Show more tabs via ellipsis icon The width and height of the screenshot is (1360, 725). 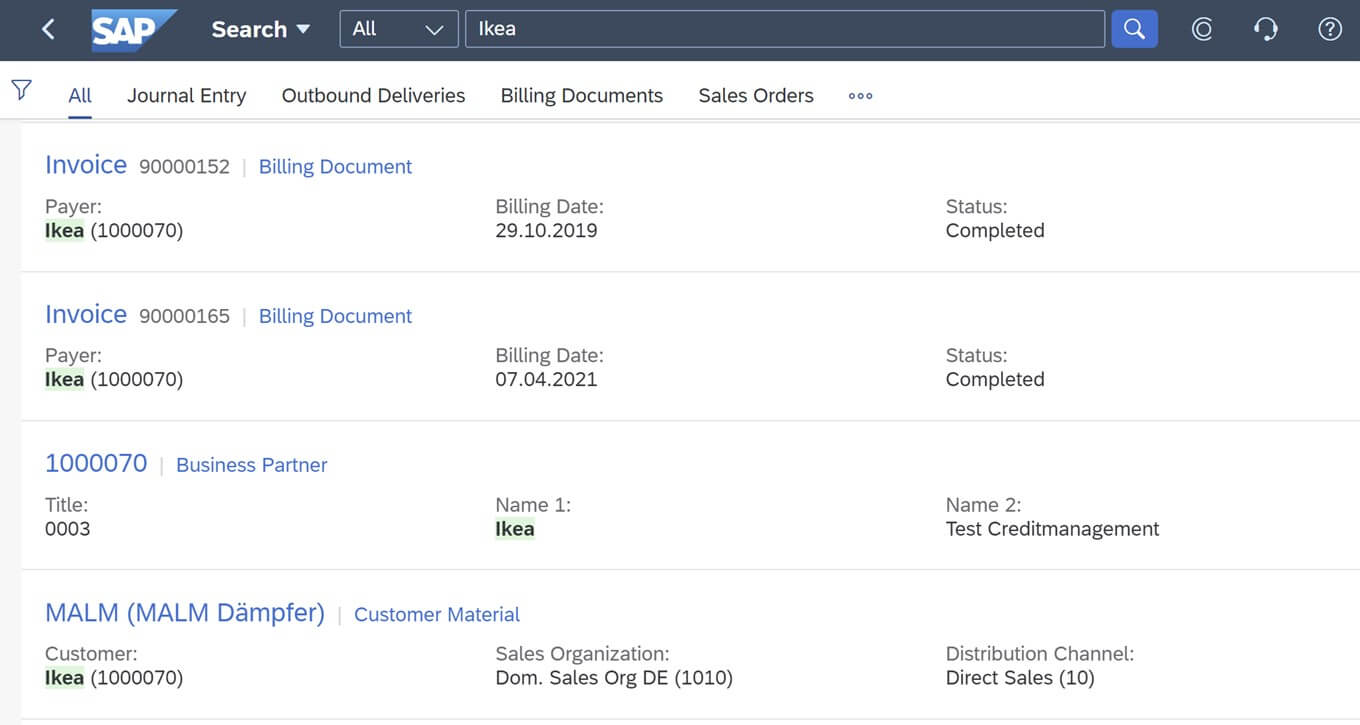click(x=860, y=96)
